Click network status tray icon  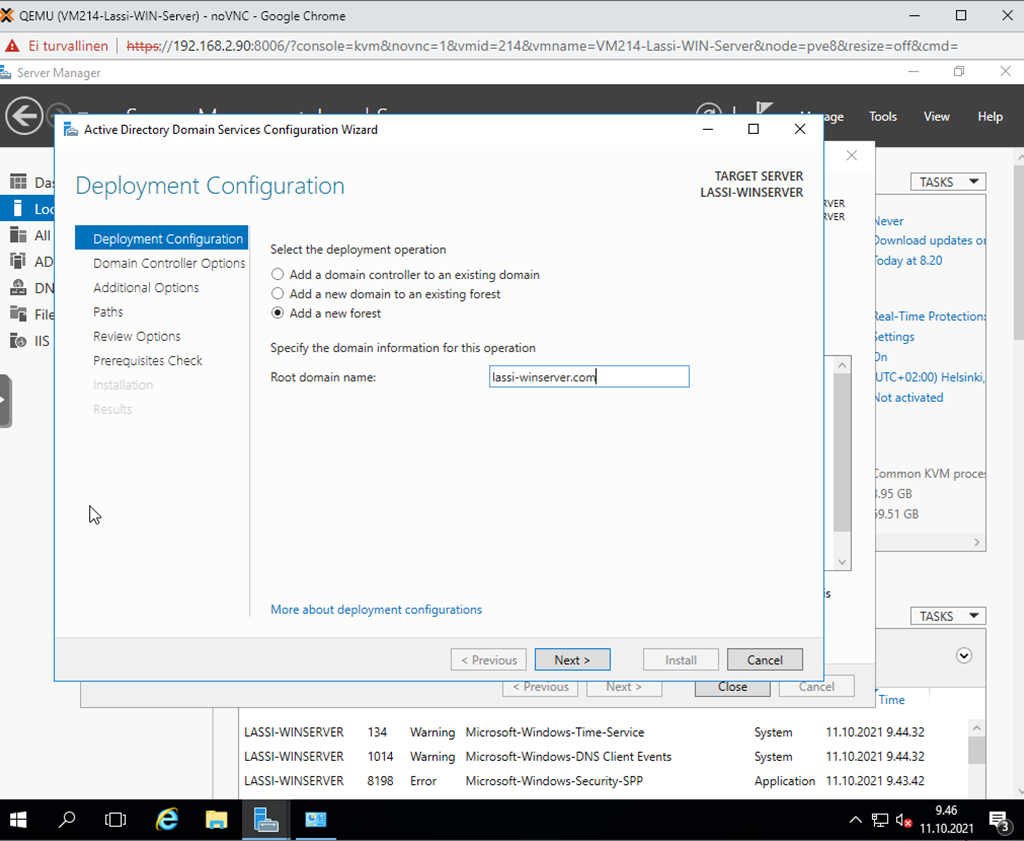tap(880, 820)
